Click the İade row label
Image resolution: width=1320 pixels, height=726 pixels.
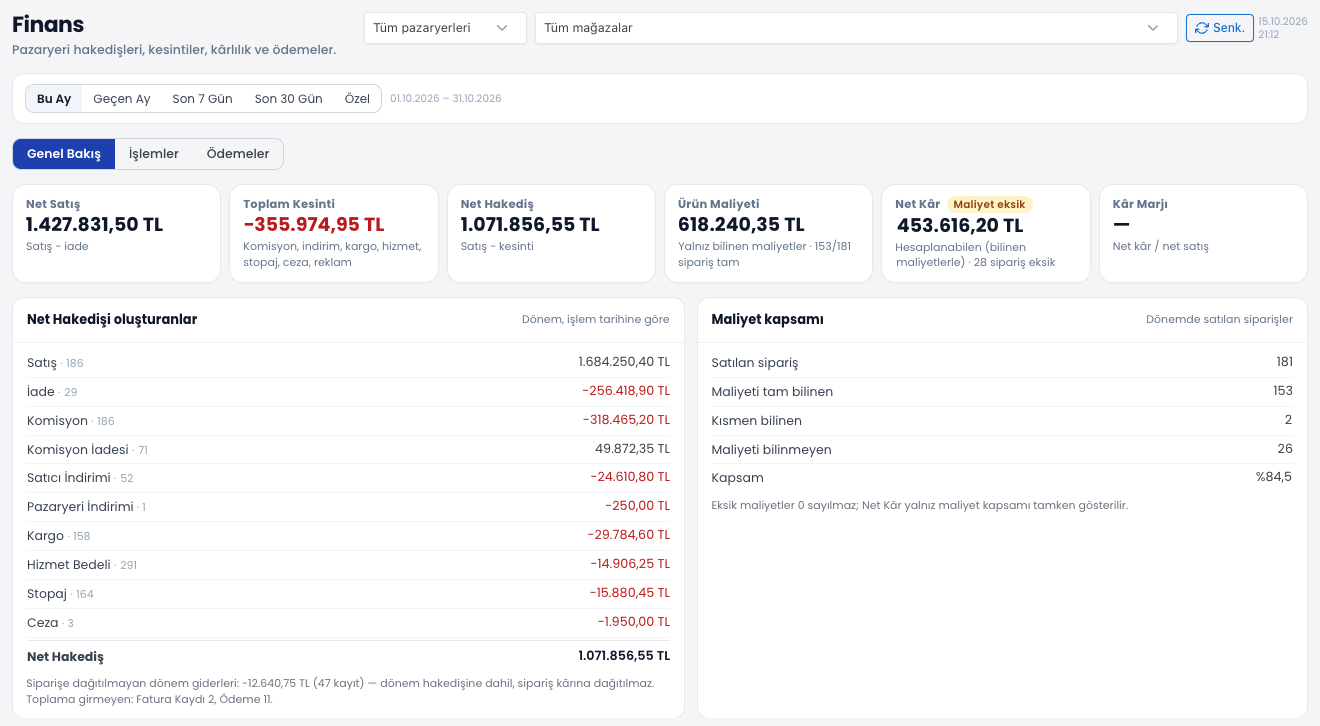(x=41, y=392)
